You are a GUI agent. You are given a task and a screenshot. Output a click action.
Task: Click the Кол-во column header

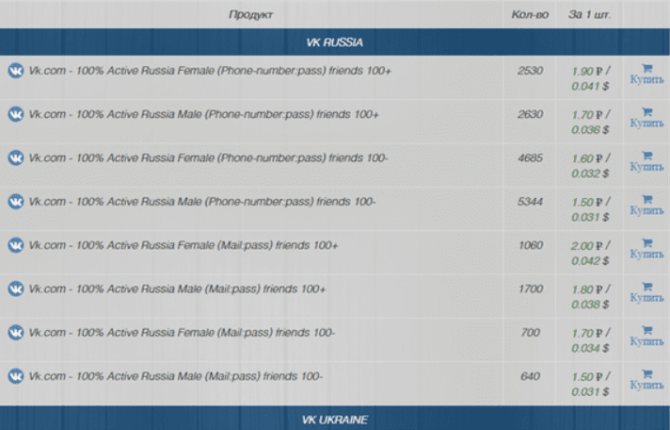pos(530,15)
